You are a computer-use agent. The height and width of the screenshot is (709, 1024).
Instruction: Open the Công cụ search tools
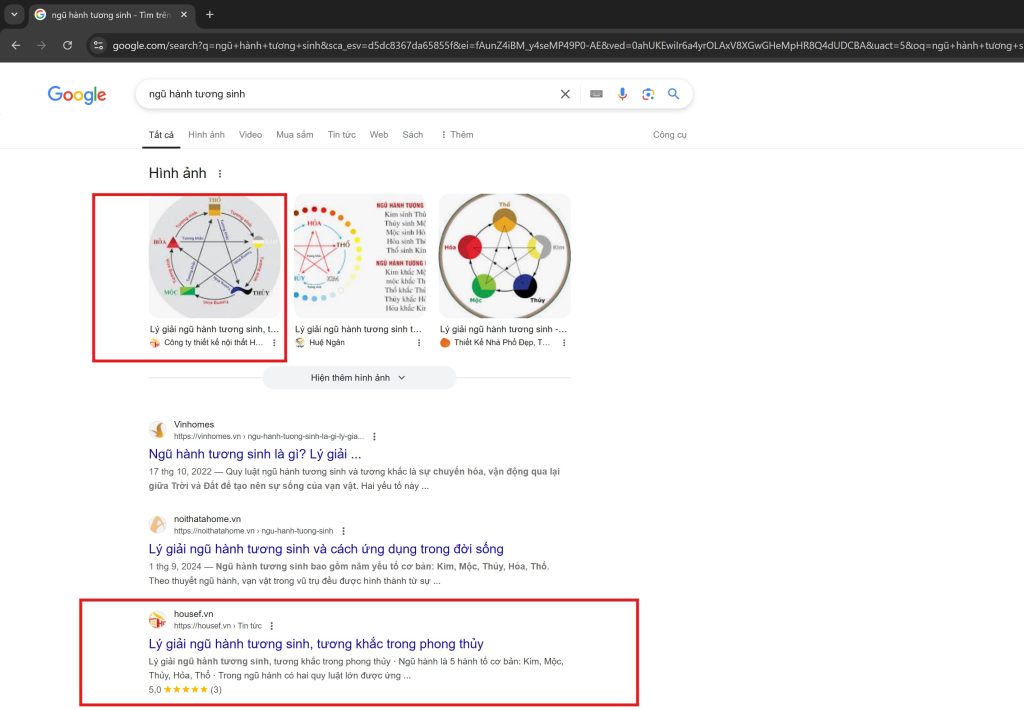pos(669,134)
